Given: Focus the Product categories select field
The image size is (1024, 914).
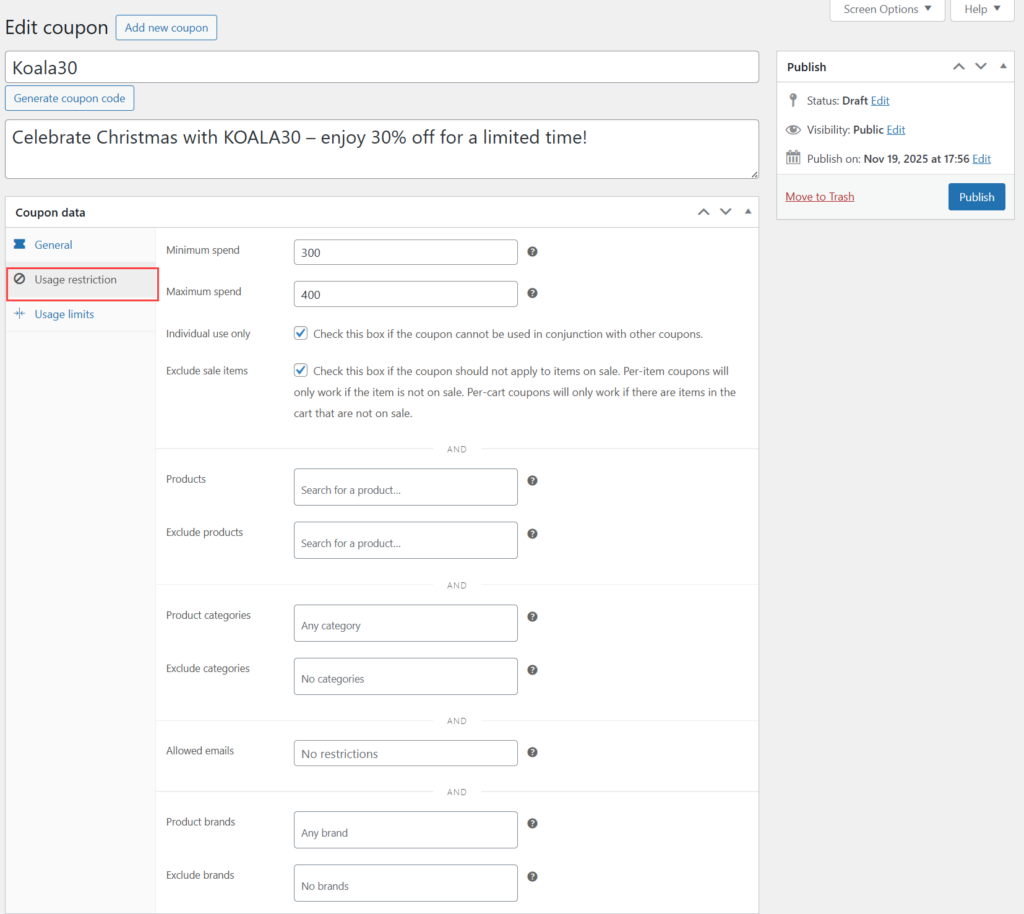Looking at the screenshot, I should (x=405, y=624).
